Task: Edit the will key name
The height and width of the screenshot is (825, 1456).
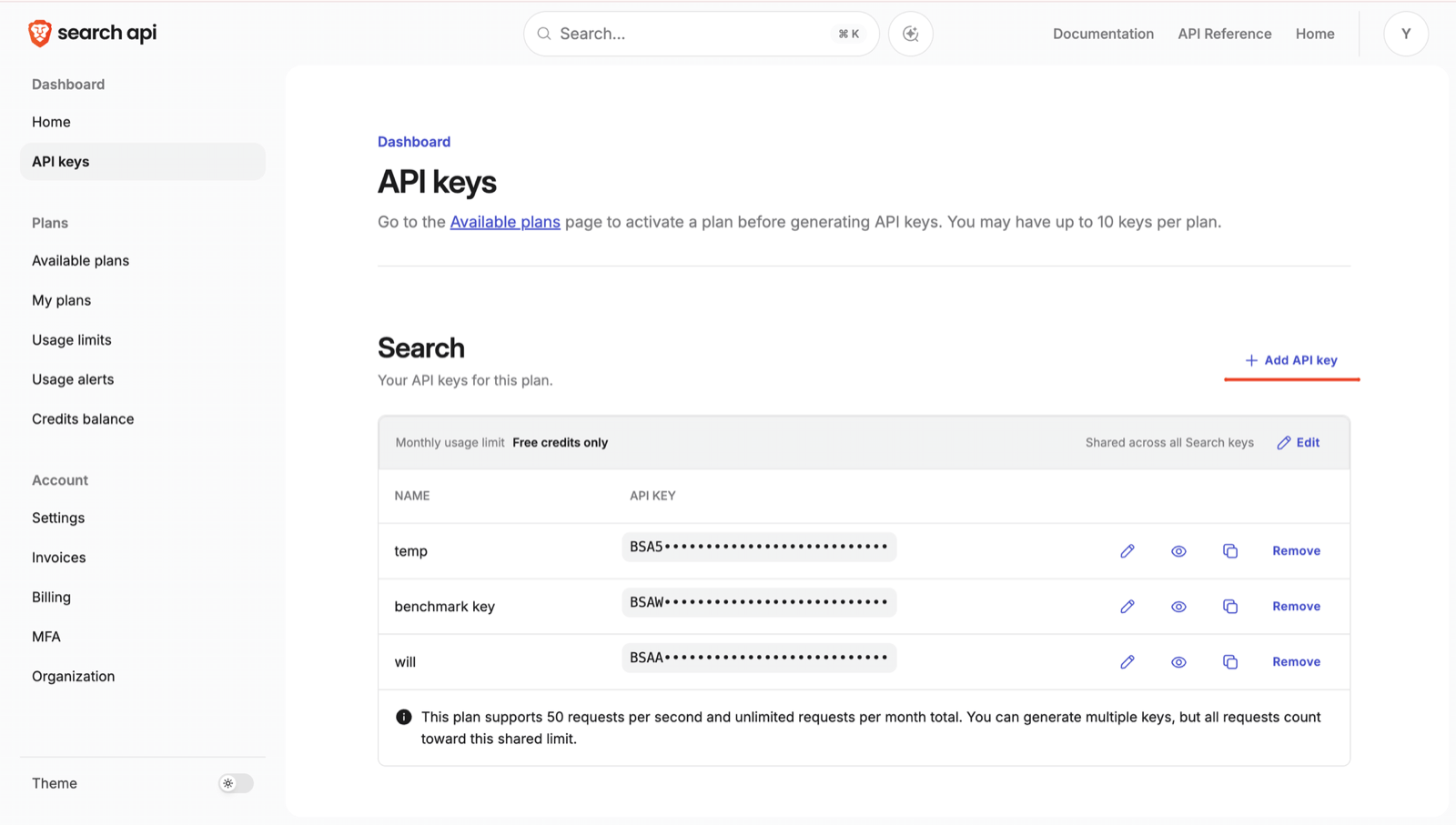Action: pos(1127,662)
